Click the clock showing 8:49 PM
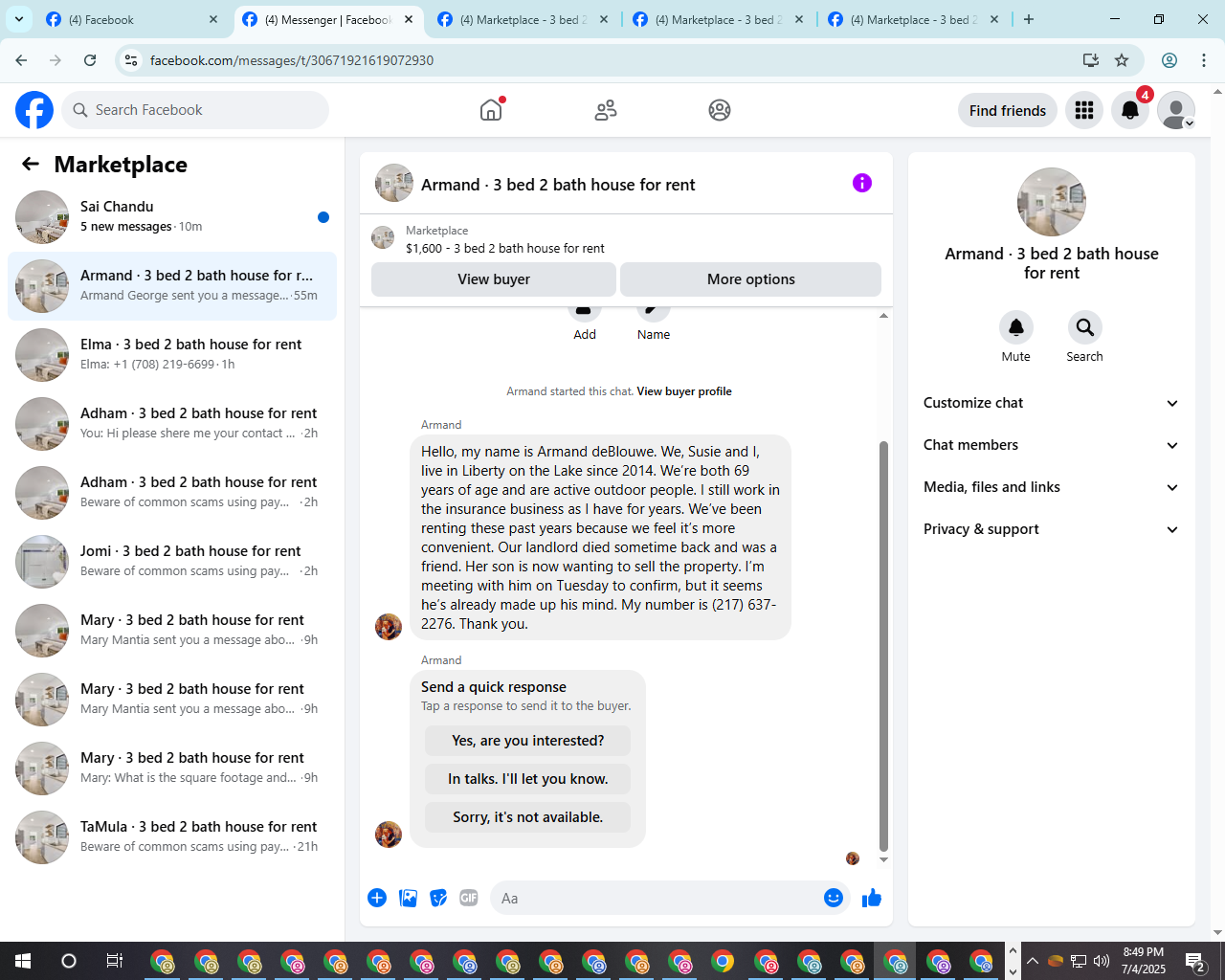1225x980 pixels. coord(1144,961)
